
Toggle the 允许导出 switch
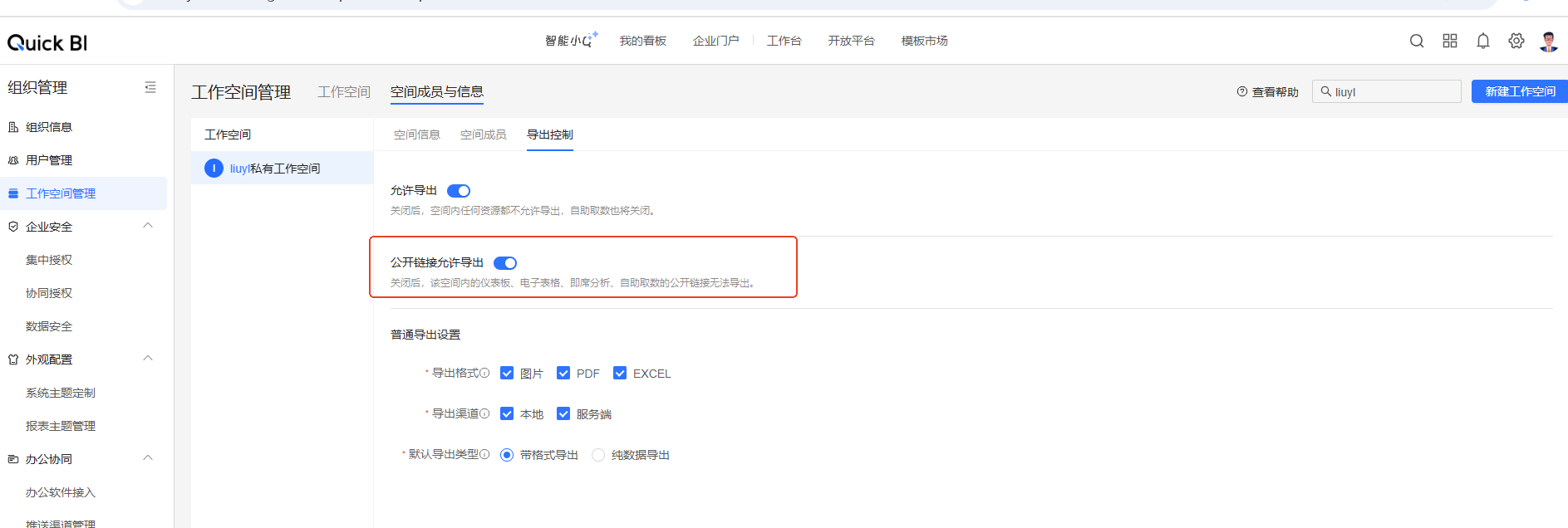(459, 191)
